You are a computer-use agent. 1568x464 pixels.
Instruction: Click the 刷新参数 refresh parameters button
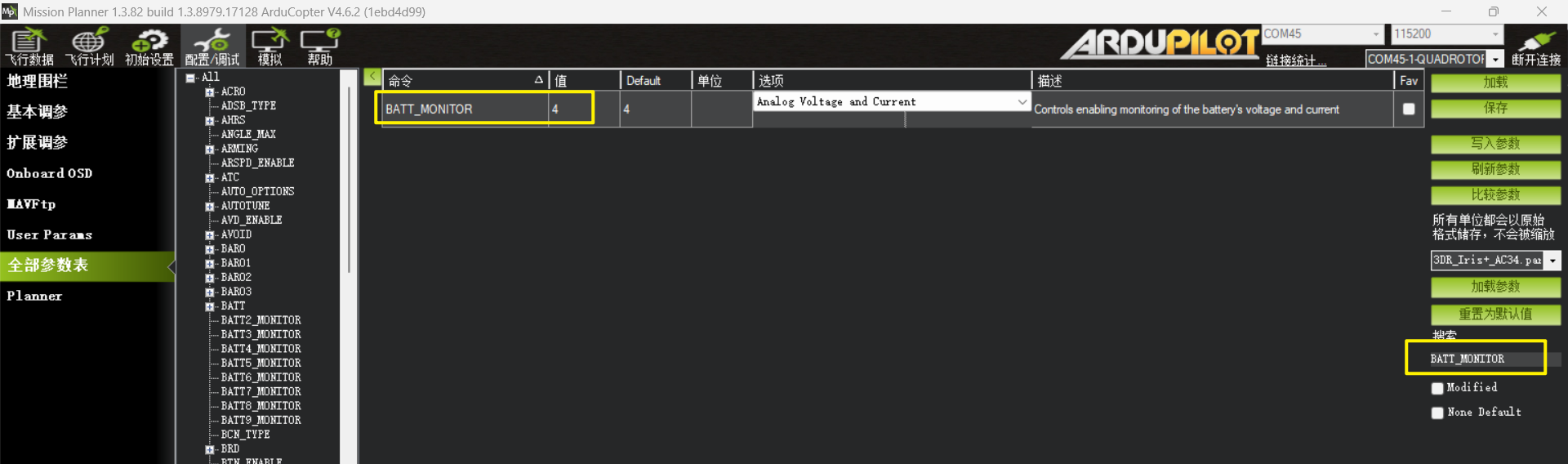[x=1495, y=169]
